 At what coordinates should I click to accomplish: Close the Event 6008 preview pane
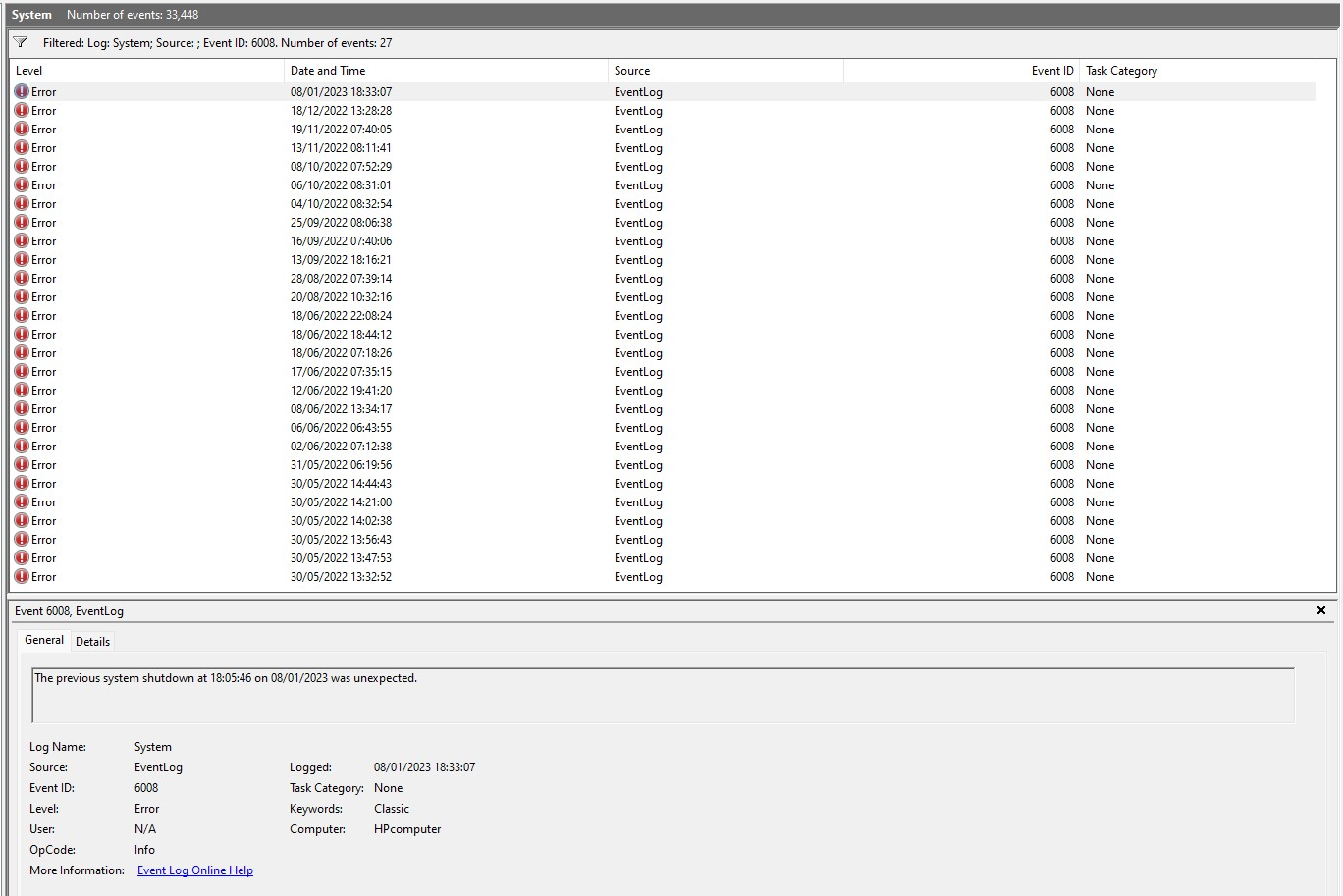pyautogui.click(x=1320, y=610)
